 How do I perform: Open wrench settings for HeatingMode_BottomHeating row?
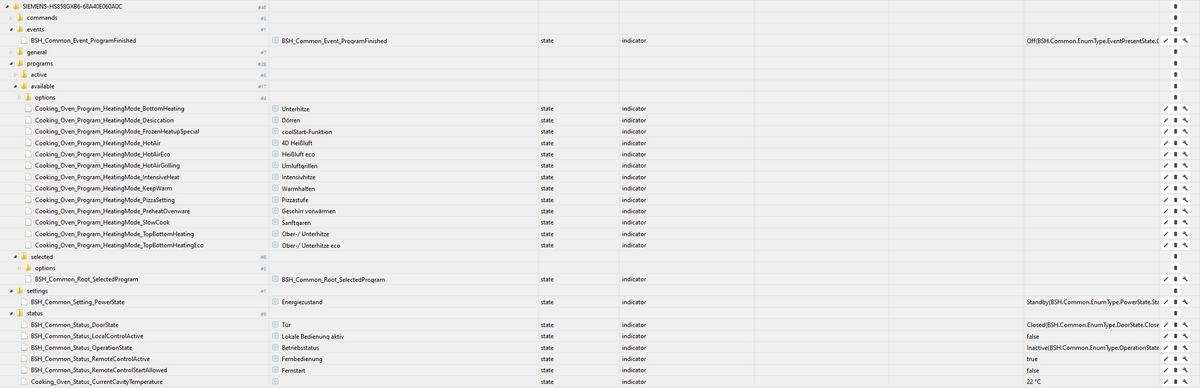pyautogui.click(x=1184, y=108)
